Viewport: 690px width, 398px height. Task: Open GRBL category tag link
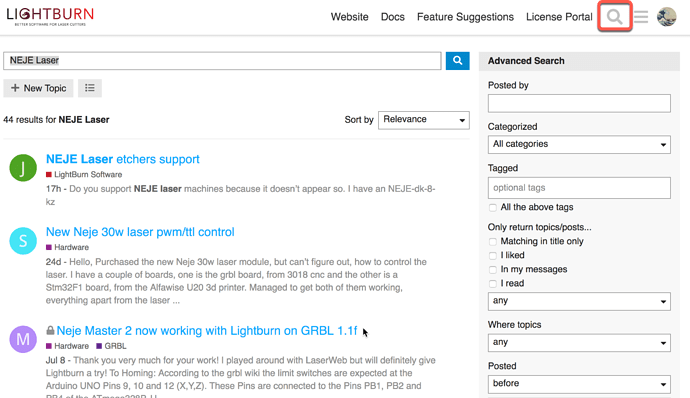pyautogui.click(x=111, y=346)
